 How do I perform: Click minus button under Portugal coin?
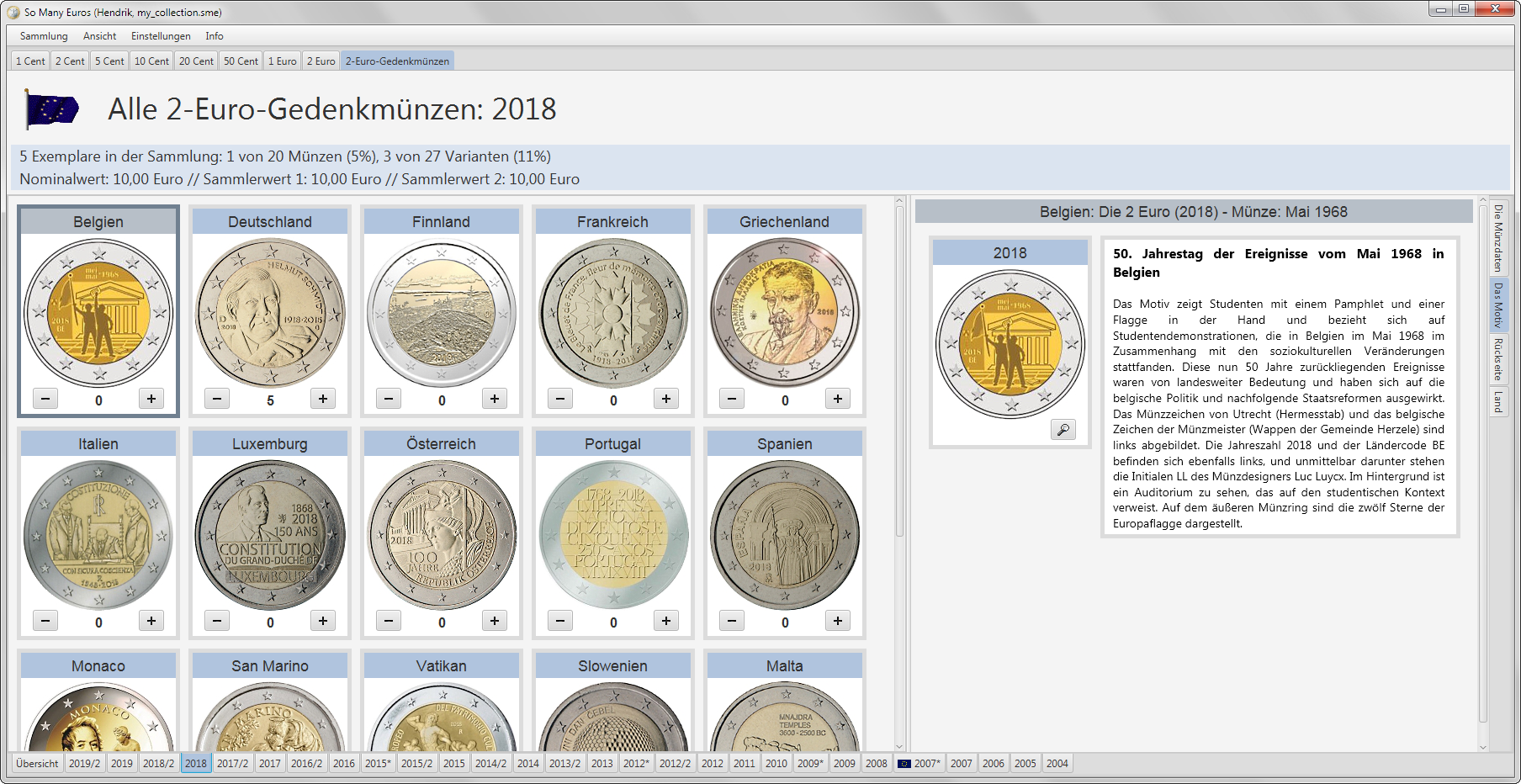[x=560, y=621]
